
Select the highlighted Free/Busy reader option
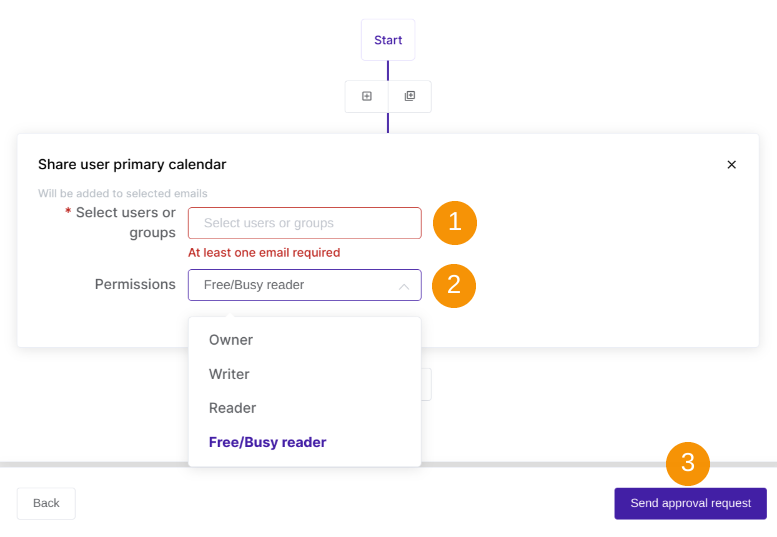pos(267,442)
